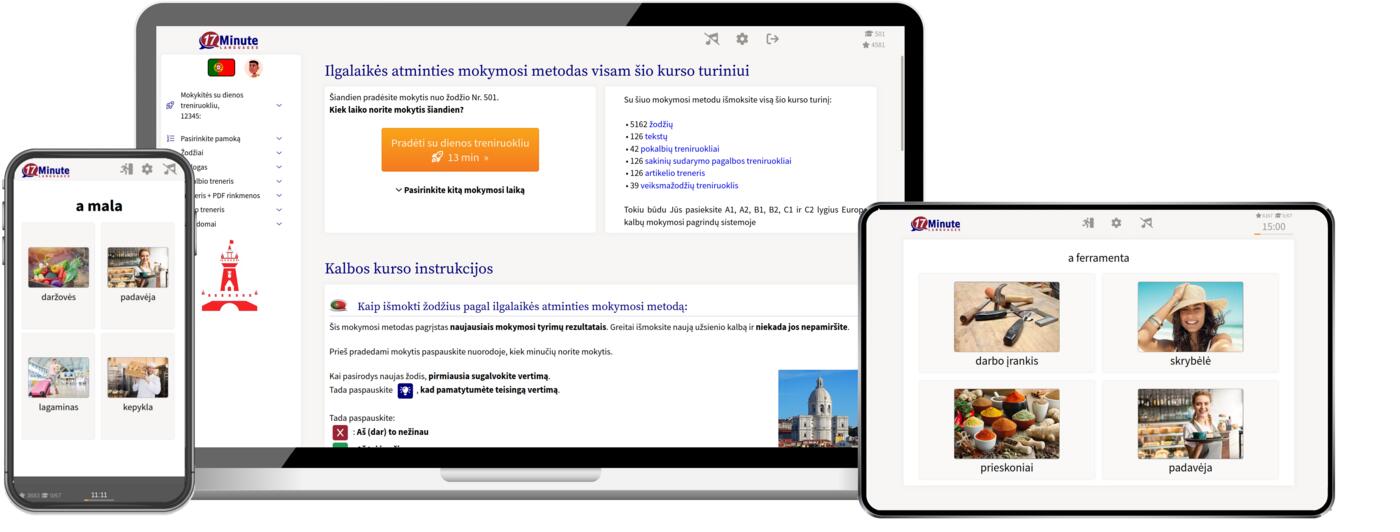1400x532 pixels.
Task: Tap the gear icon on the phone
Action: pyautogui.click(x=147, y=169)
